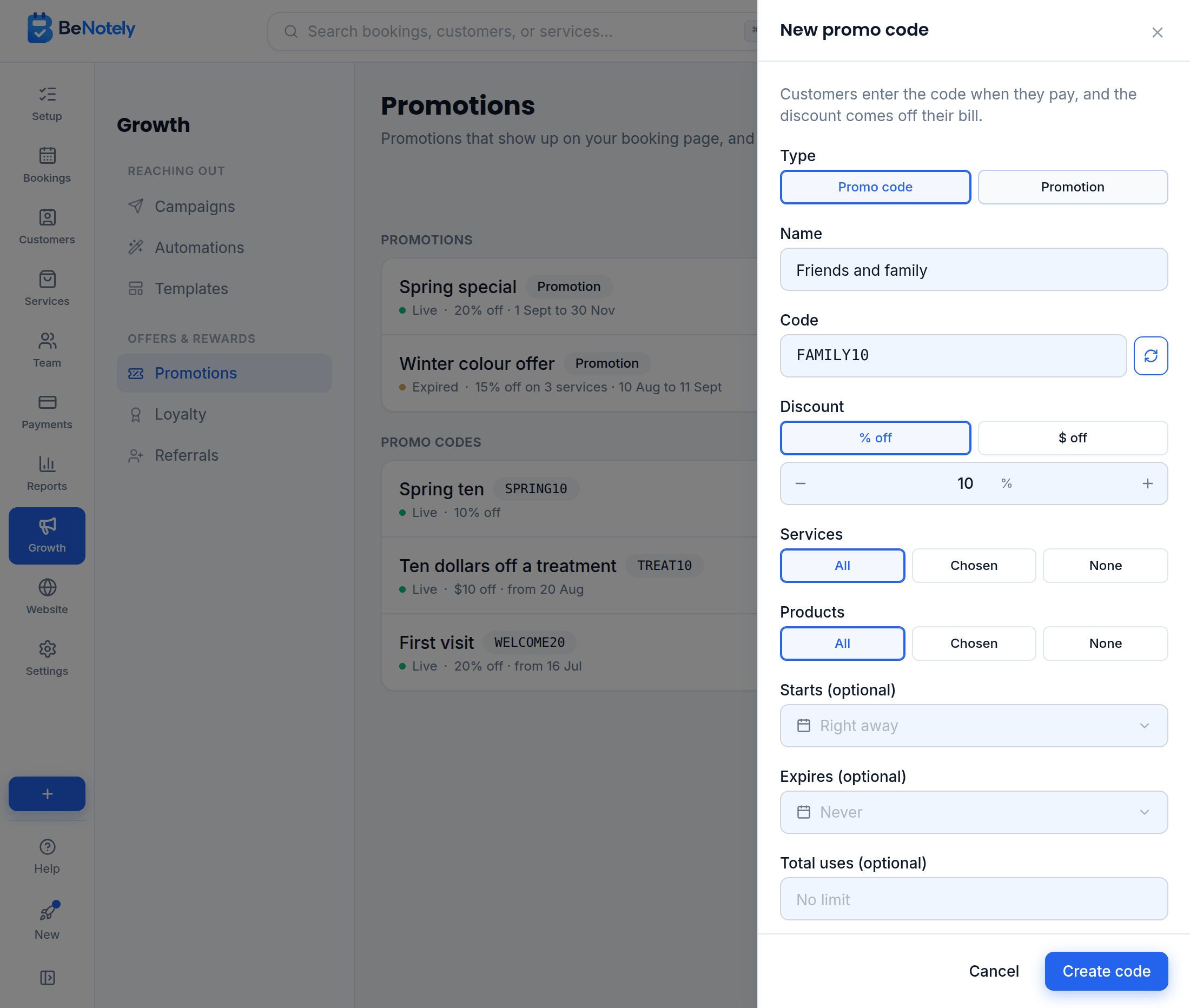Set Services to None

1105,566
